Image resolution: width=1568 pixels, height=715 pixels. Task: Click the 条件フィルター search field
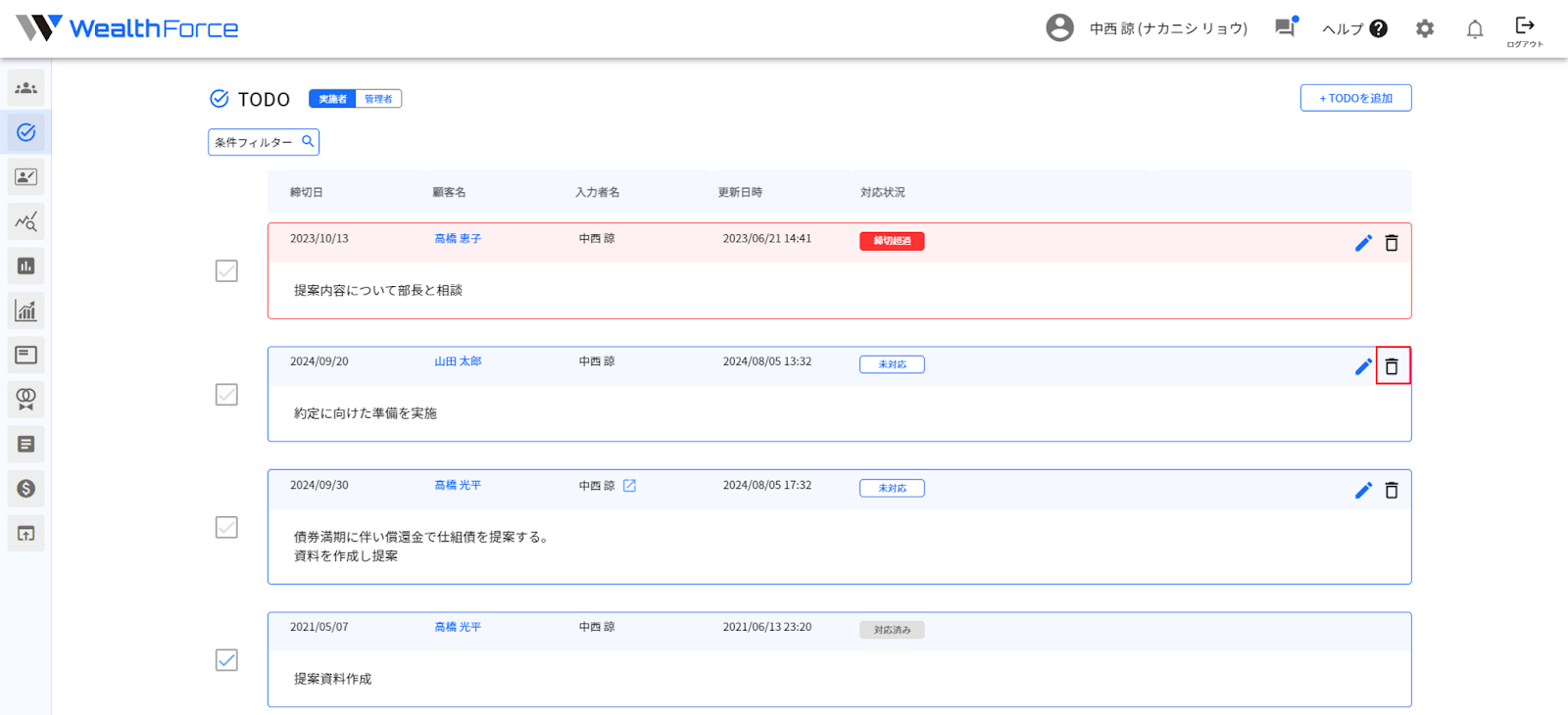click(x=264, y=142)
